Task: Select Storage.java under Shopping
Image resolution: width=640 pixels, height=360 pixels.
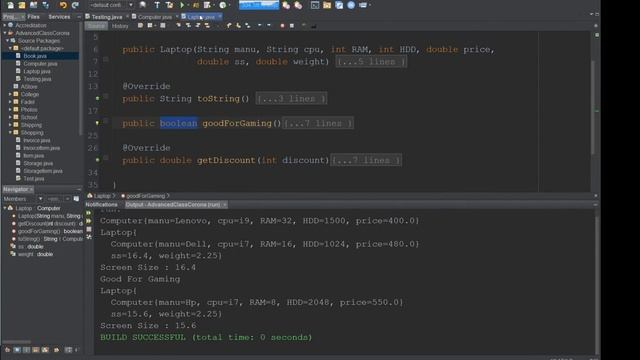Action: point(38,163)
